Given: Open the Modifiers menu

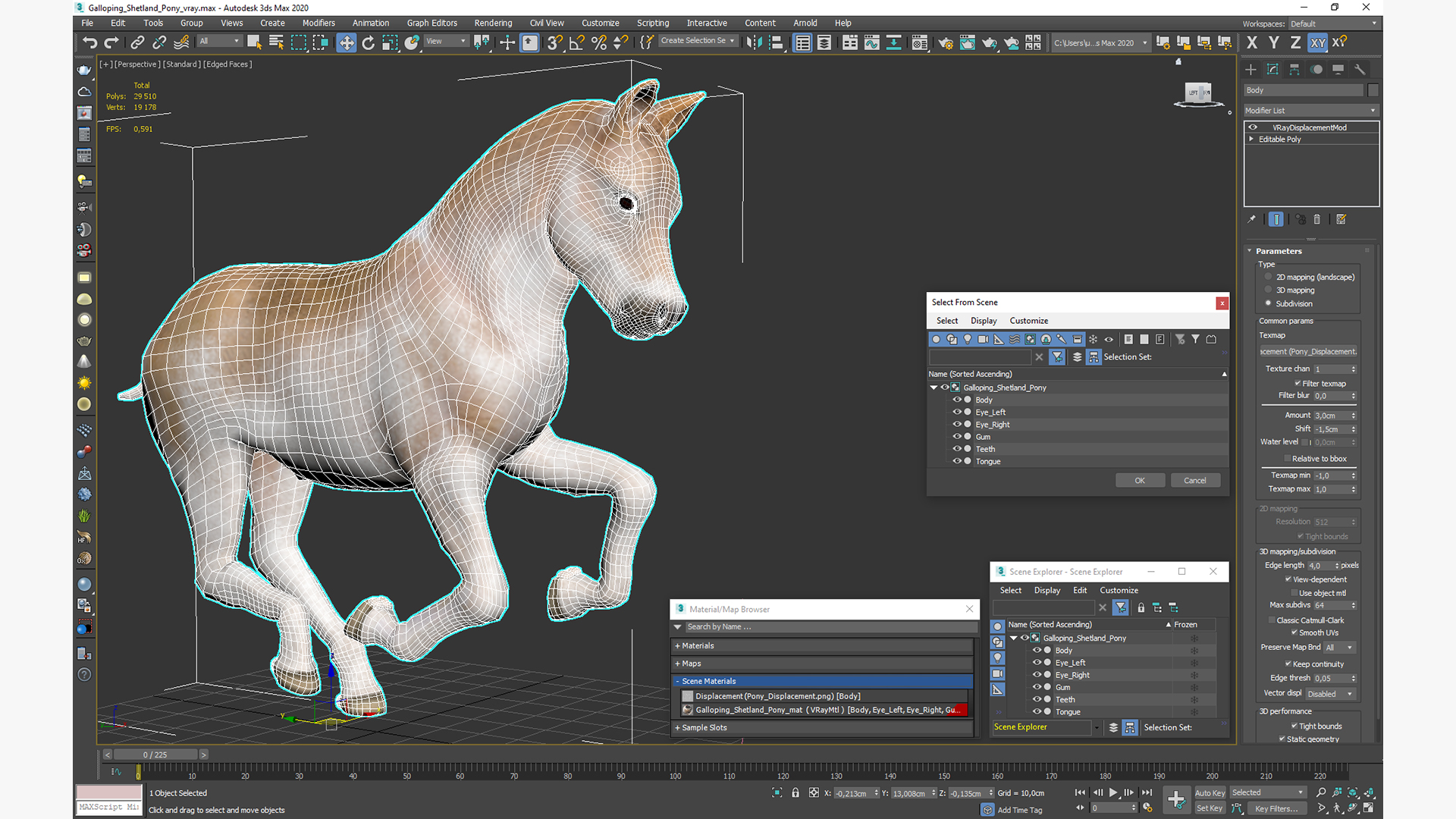Looking at the screenshot, I should click(318, 23).
